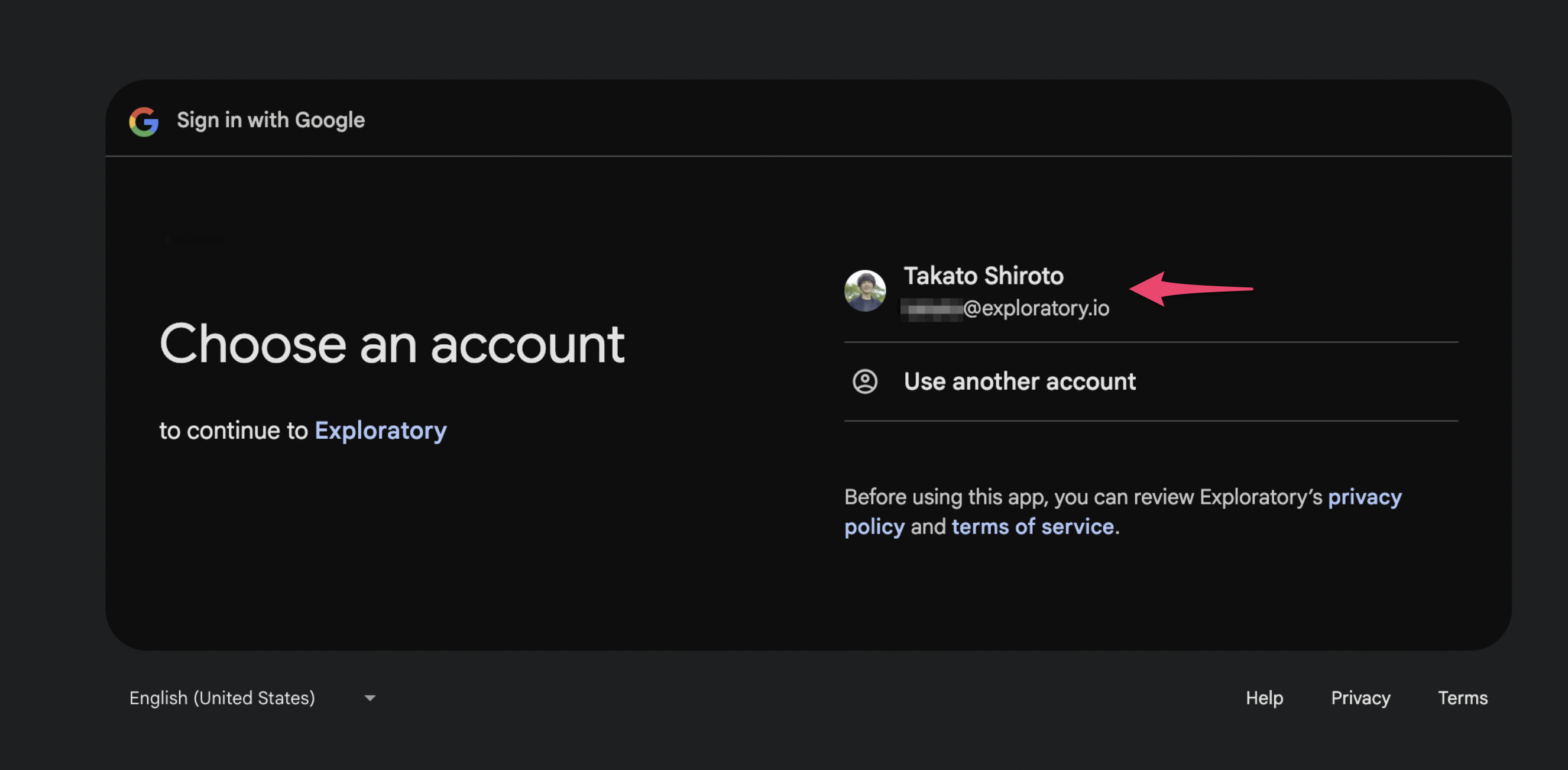Click the blurred portion of the email
This screenshot has height=770, width=1568.
click(931, 309)
